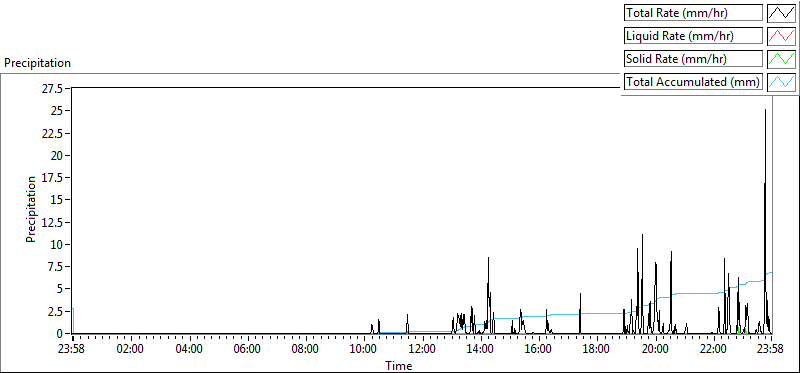Viewport: 800px width, 373px height.
Task: Click the vertical Precipitation y-axis label
Action: coord(31,209)
